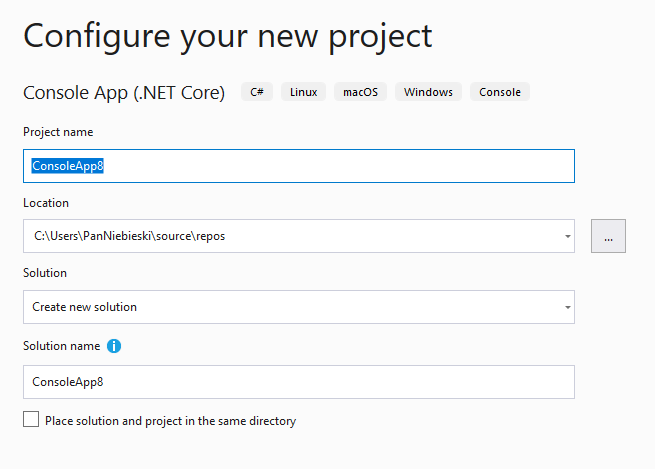The height and width of the screenshot is (469, 655).
Task: Click the Location path text
Action: [129, 236]
